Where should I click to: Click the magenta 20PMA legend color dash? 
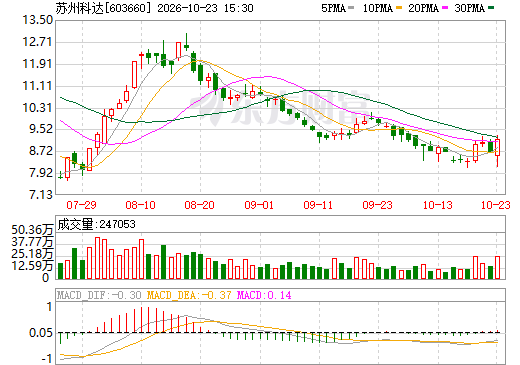click(x=445, y=7)
